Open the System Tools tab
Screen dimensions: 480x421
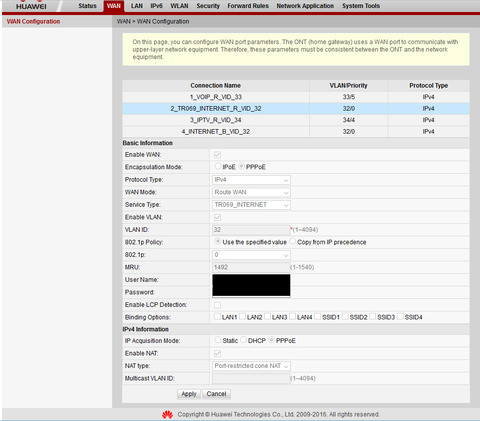(x=361, y=6)
